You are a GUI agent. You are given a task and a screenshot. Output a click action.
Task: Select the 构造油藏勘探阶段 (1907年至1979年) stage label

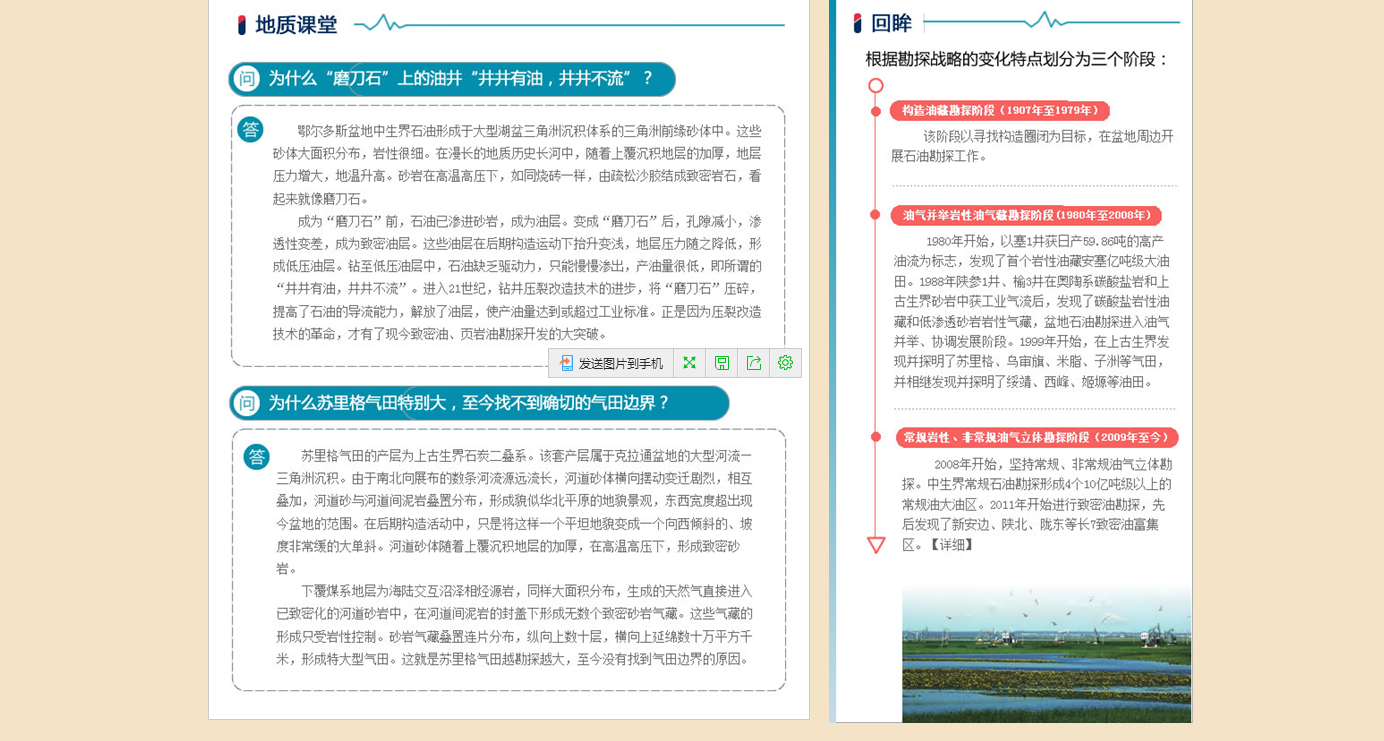click(x=999, y=111)
